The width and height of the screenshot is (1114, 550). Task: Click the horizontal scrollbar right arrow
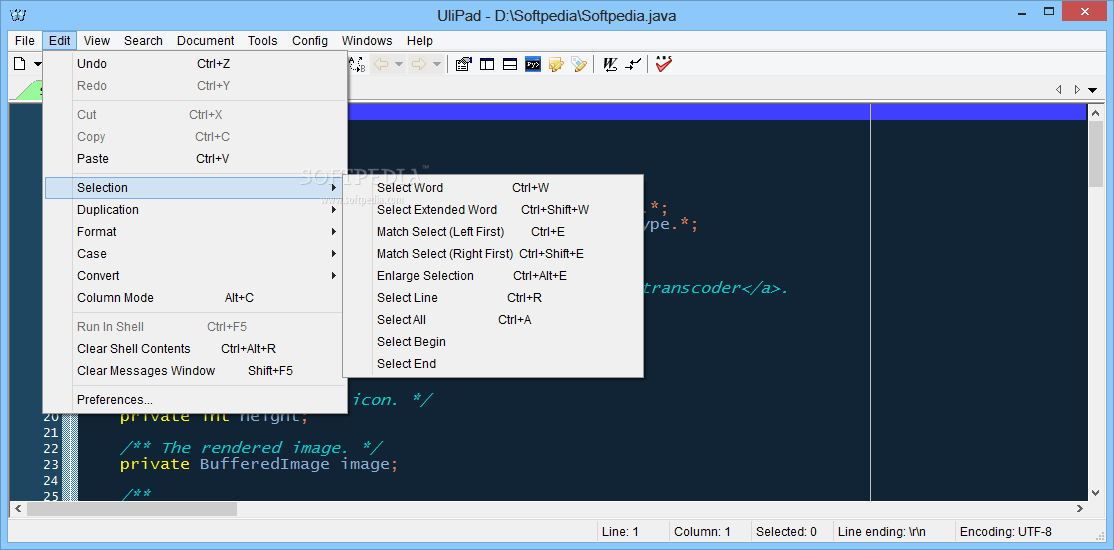point(1079,509)
